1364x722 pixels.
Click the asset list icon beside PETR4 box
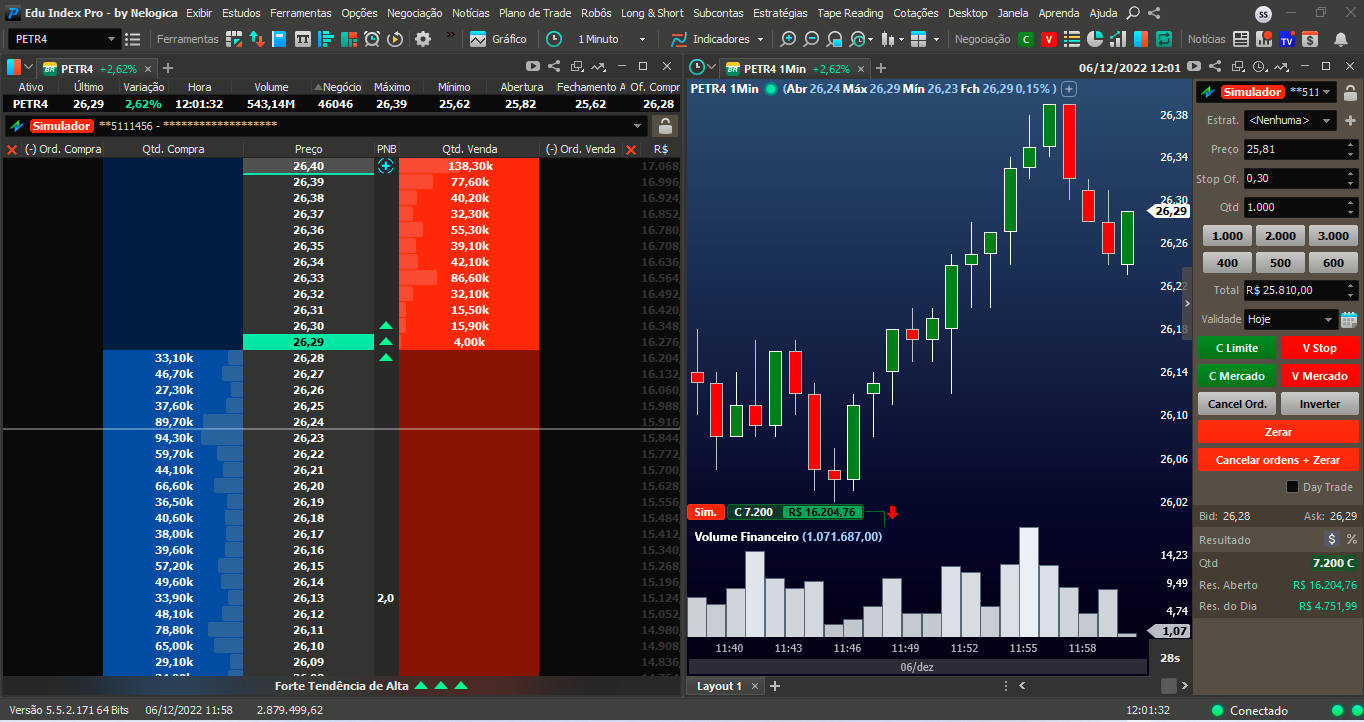(x=132, y=39)
